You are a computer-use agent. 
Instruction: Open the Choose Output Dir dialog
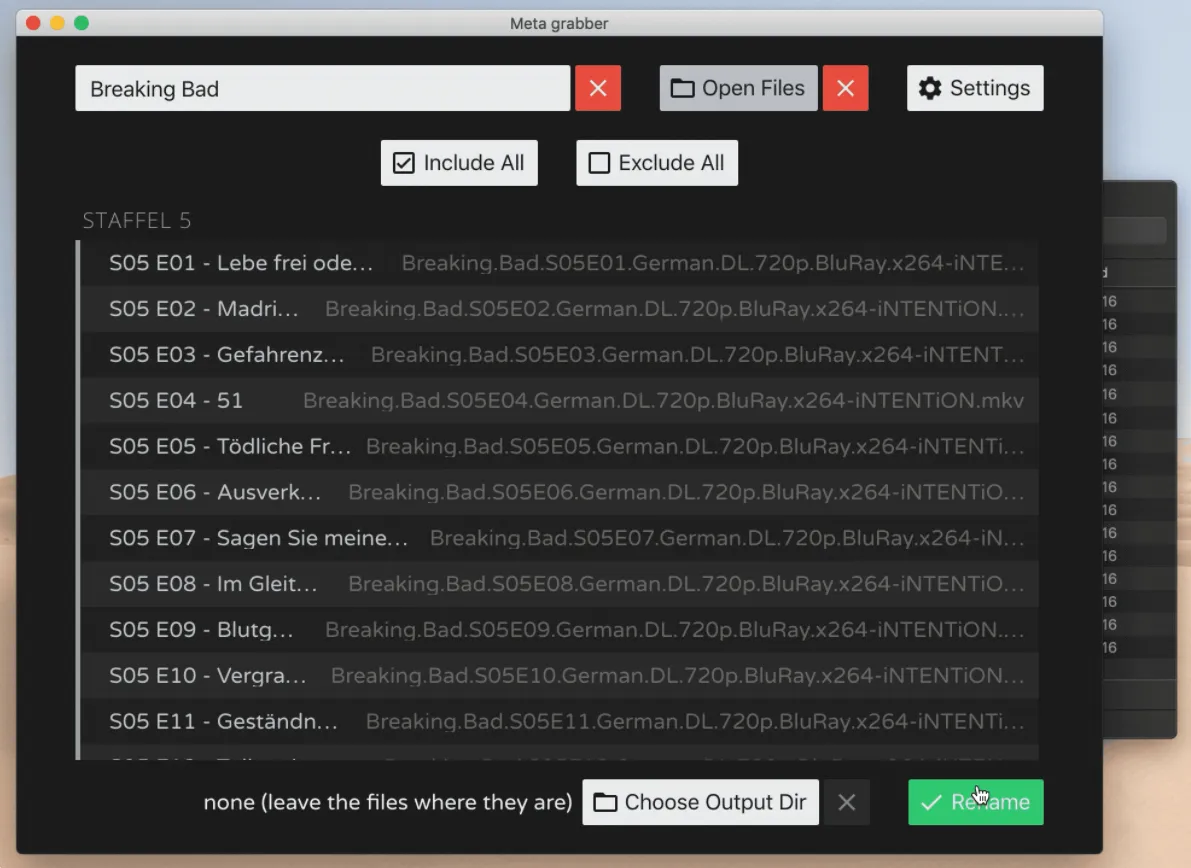pos(700,801)
